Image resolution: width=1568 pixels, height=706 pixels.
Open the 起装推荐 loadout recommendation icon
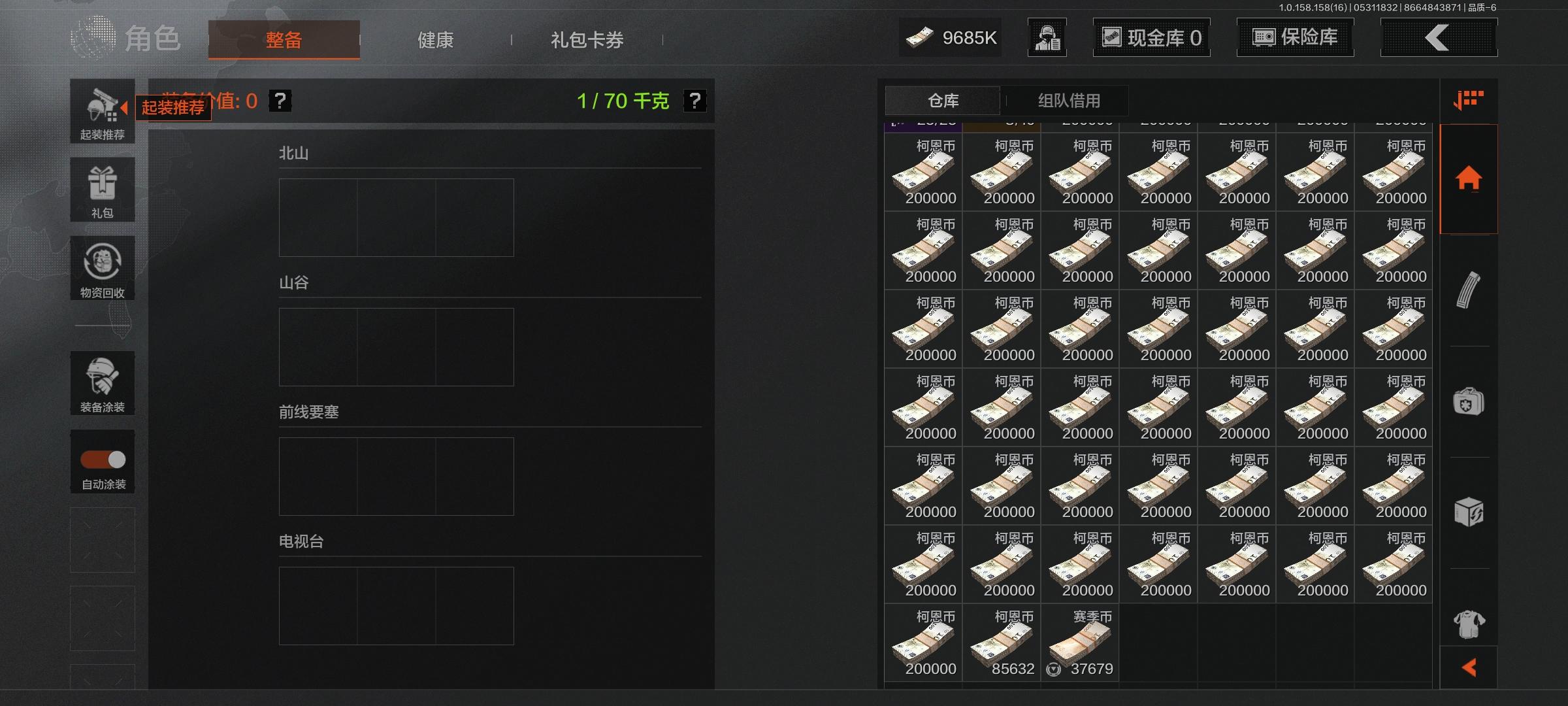click(103, 111)
